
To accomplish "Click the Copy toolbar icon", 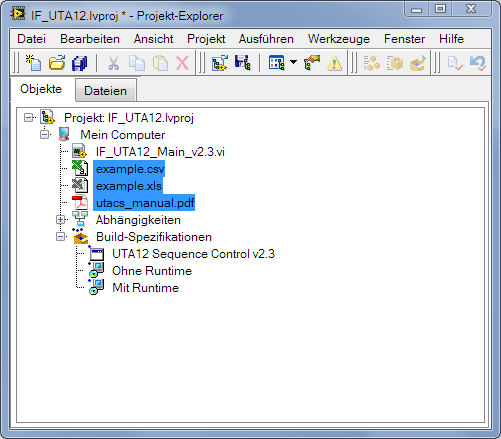I will tap(137, 63).
